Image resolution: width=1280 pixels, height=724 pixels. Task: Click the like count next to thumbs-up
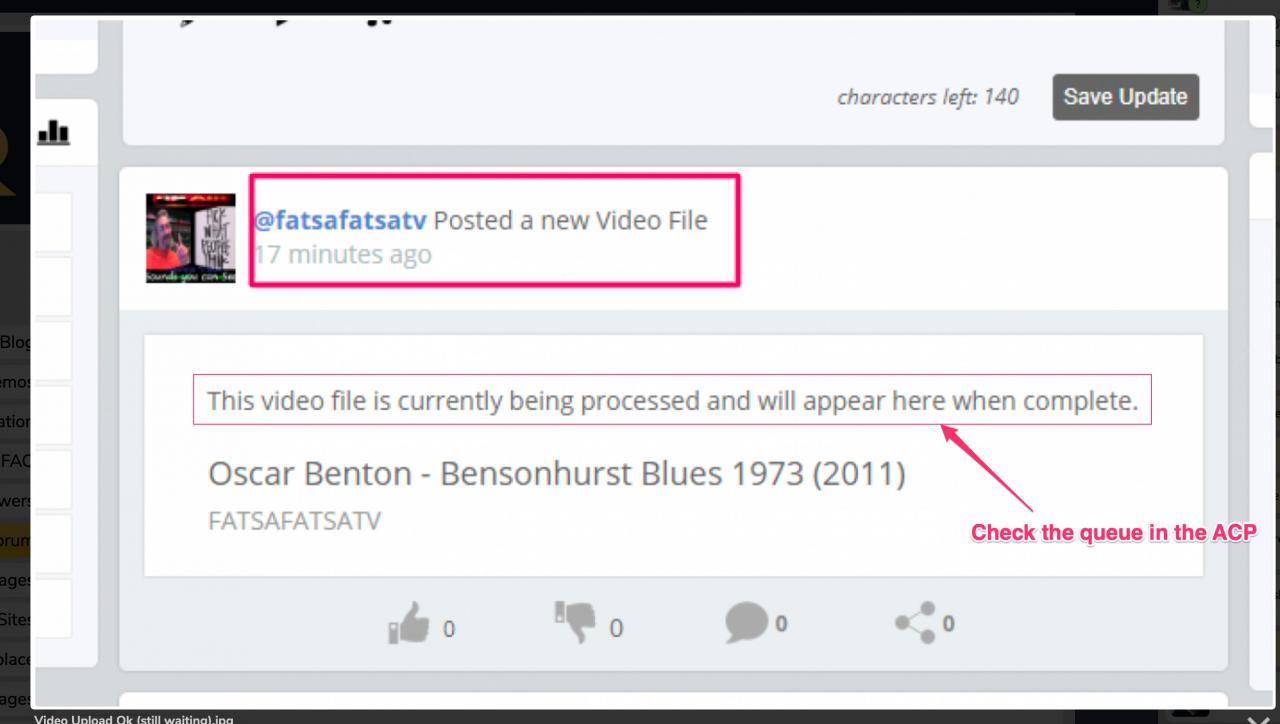[449, 629]
